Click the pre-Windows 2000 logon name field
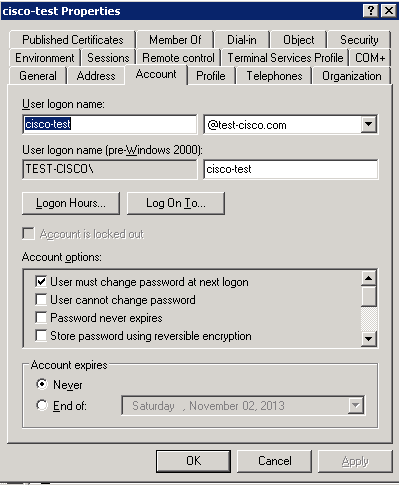 291,169
